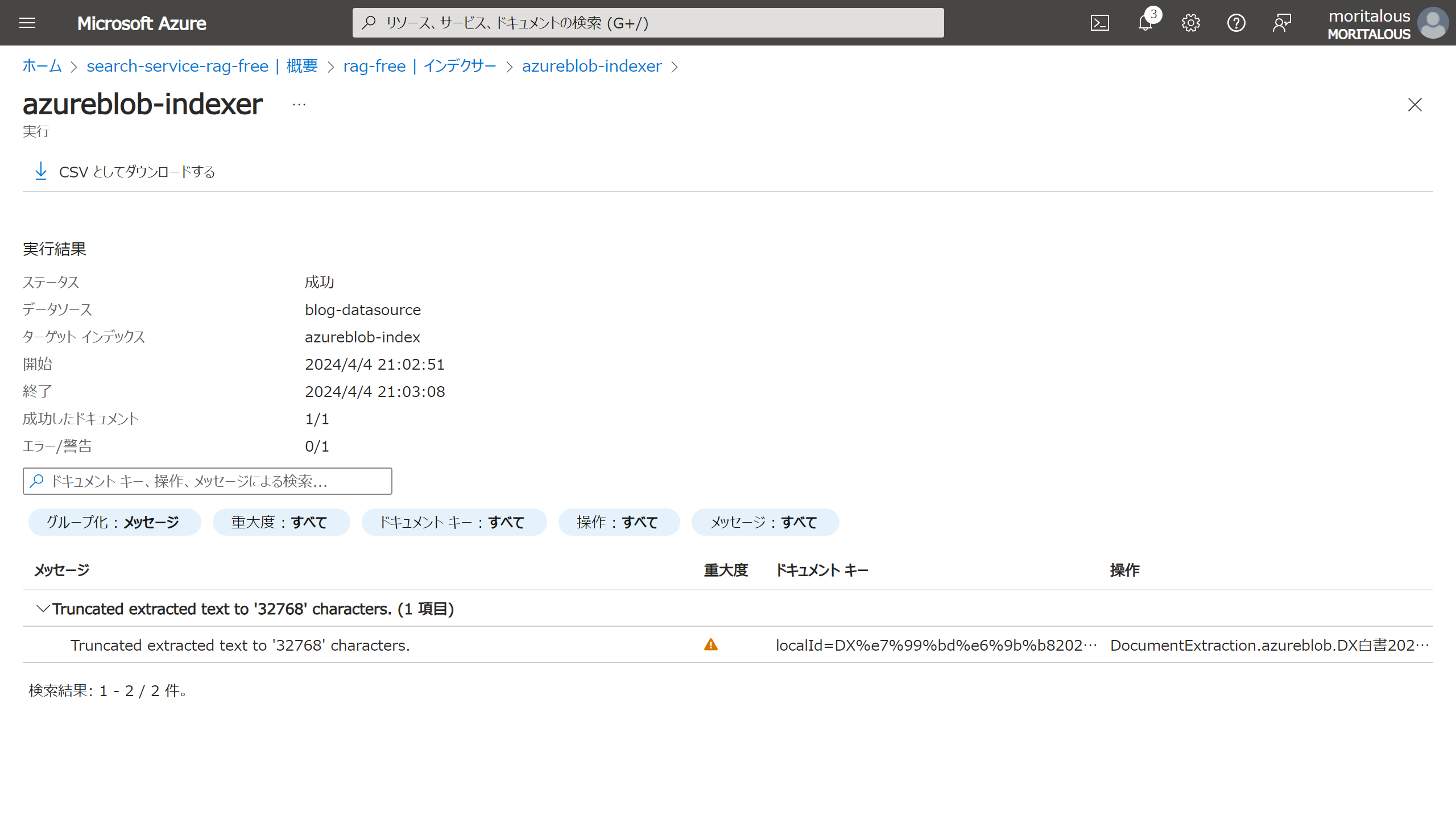
Task: Open the moritalous account avatar
Action: pyautogui.click(x=1432, y=23)
